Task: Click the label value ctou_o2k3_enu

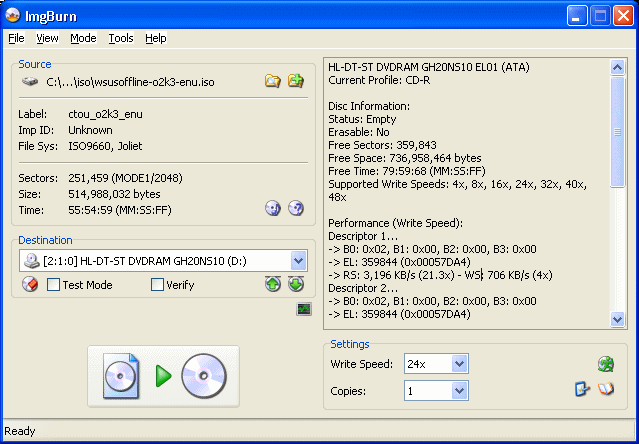Action: pyautogui.click(x=106, y=114)
